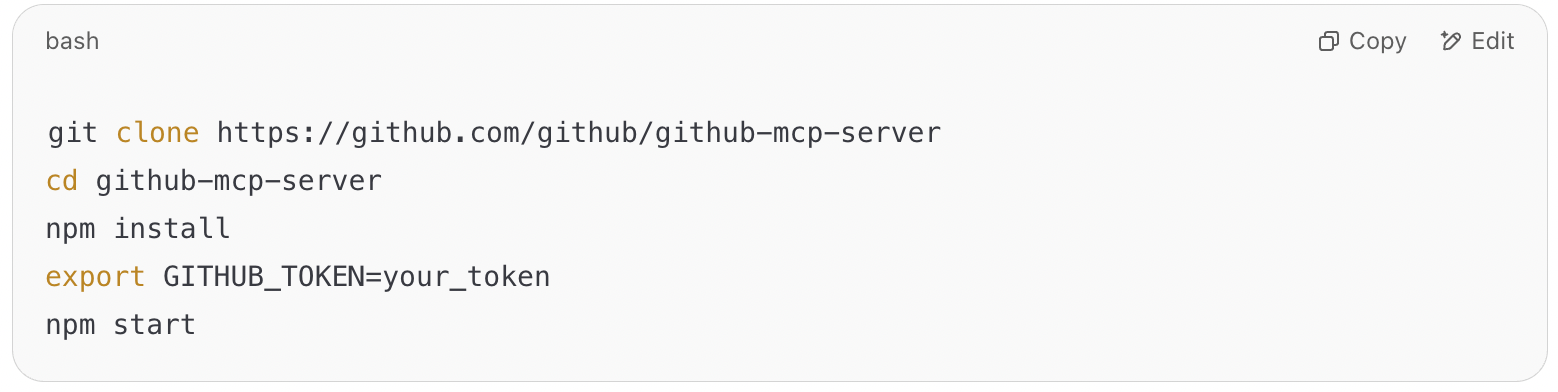Click the orange 'clone' keyword
Viewport: 1558px width, 392px height.
(158, 133)
